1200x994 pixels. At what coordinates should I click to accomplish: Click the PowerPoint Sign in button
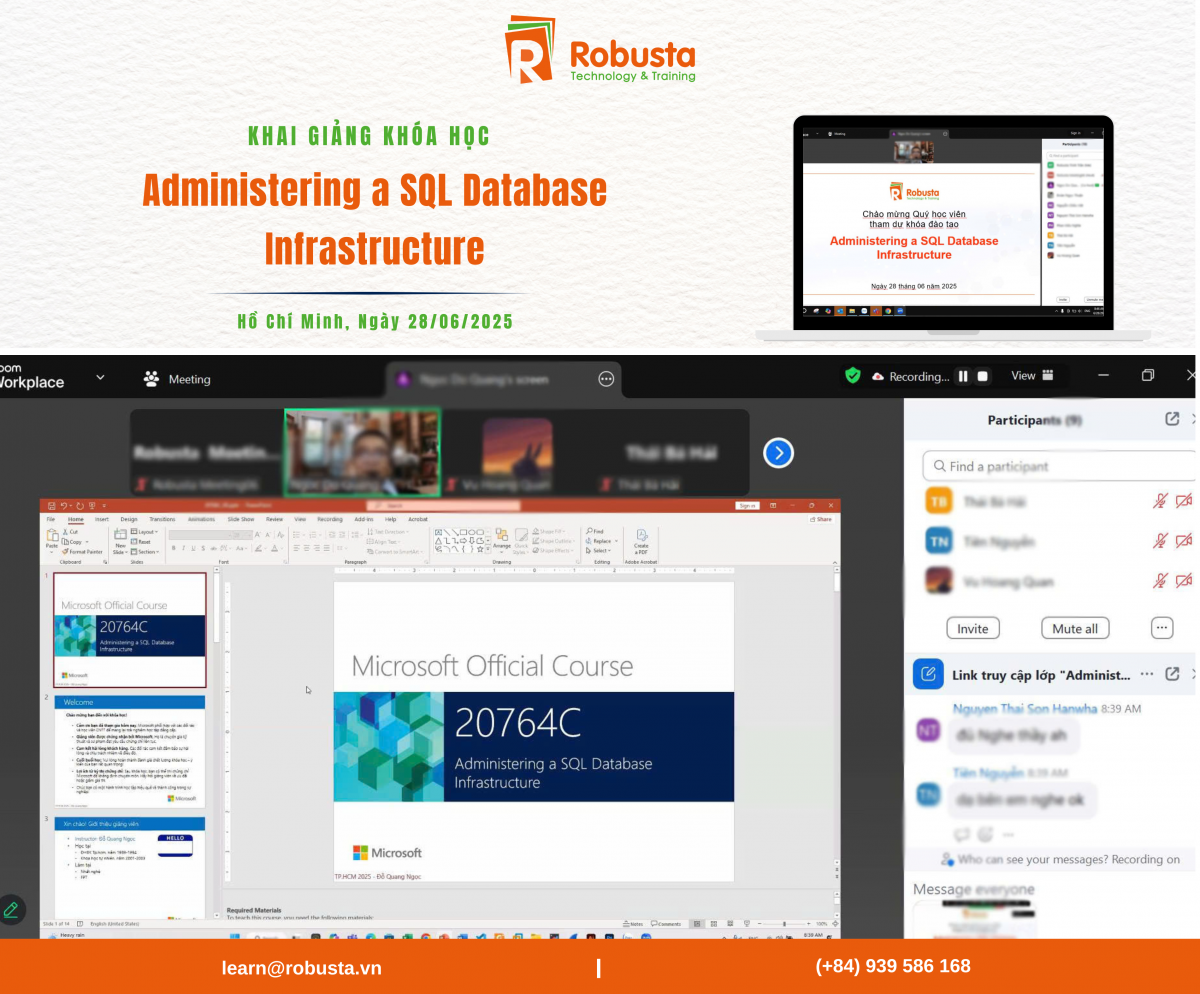[747, 506]
